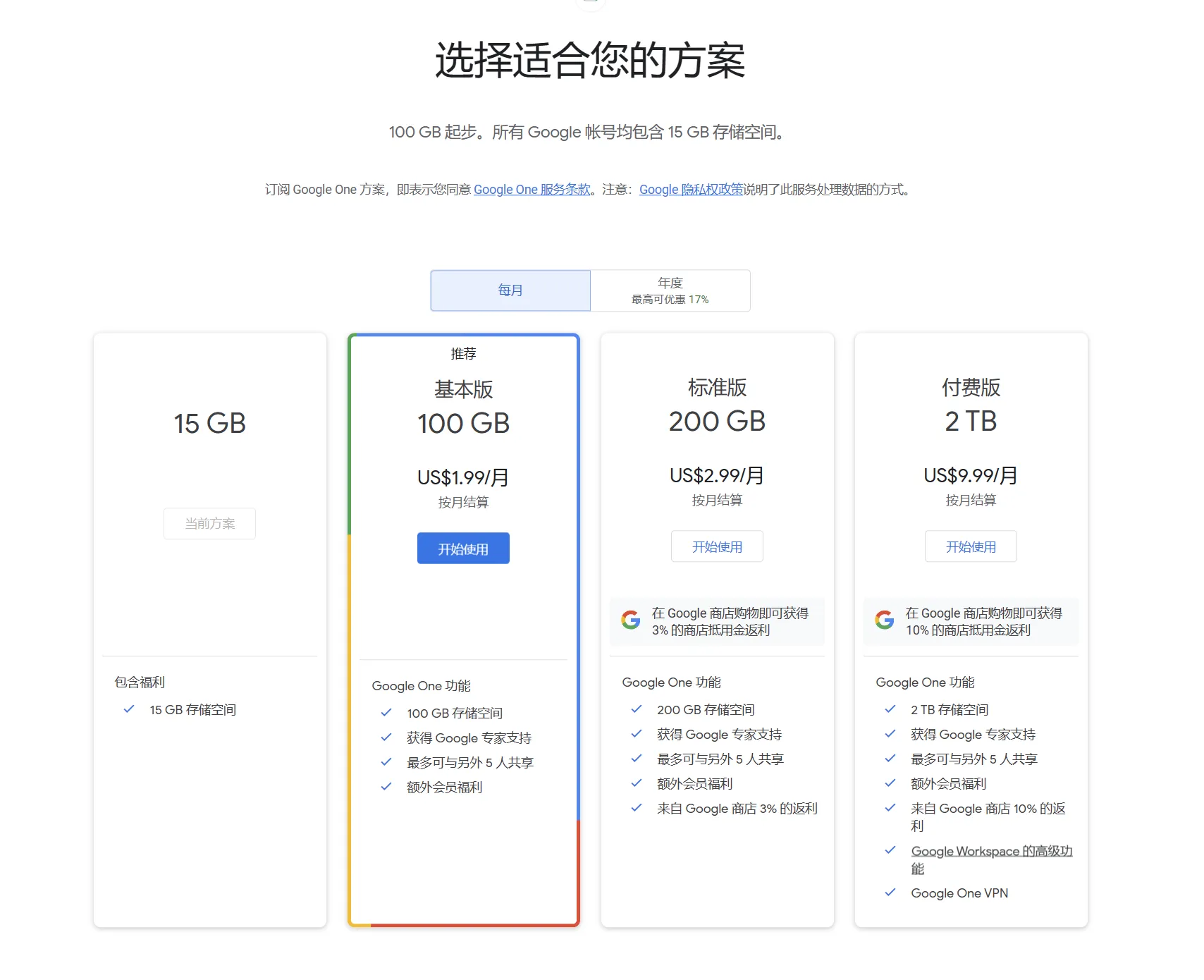Click checkmark beside 2 TB 存储空间
This screenshot has width=1204, height=980.
point(890,709)
